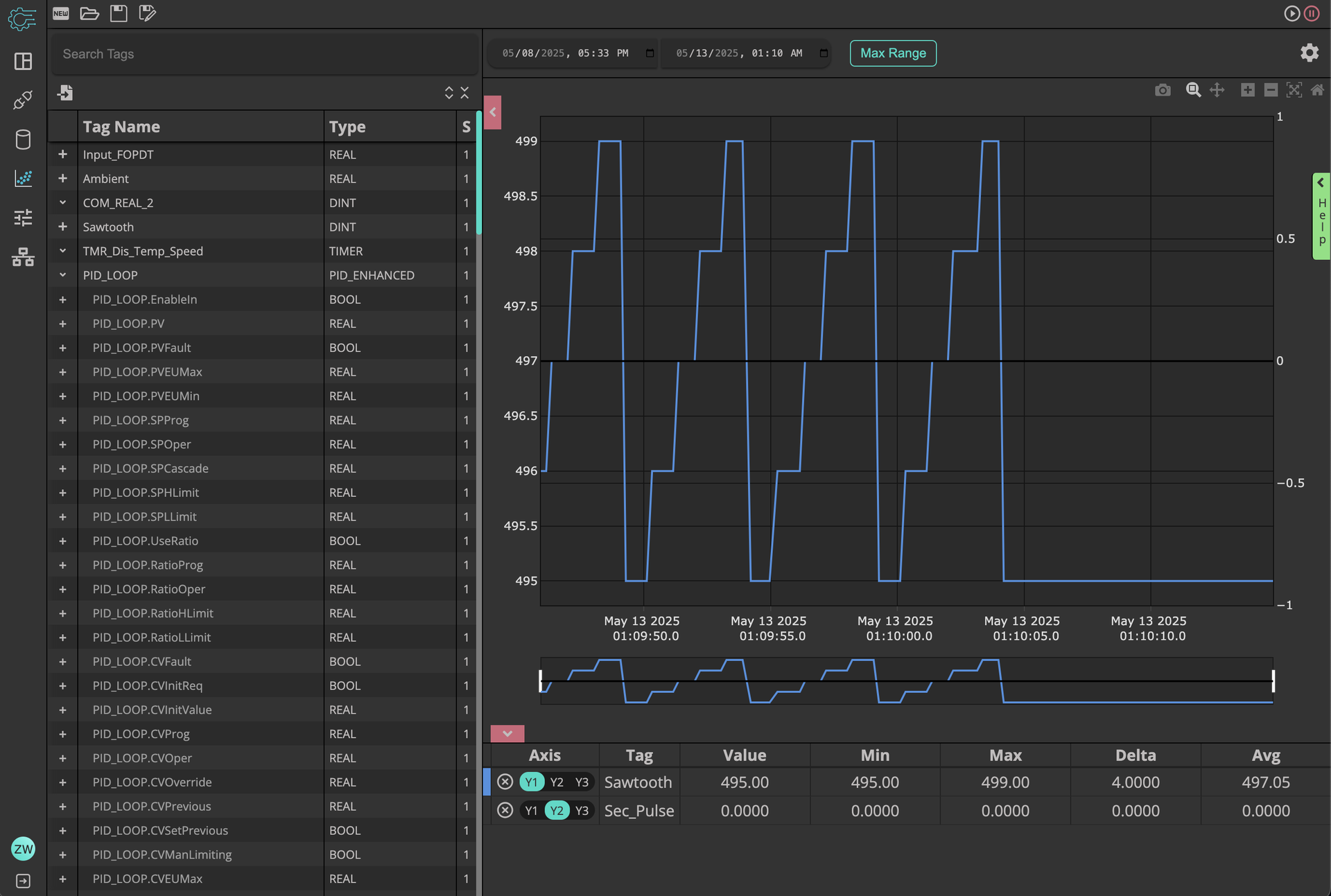The image size is (1331, 896).
Task: Remove the Sawtooth trace from table
Action: 505,782
